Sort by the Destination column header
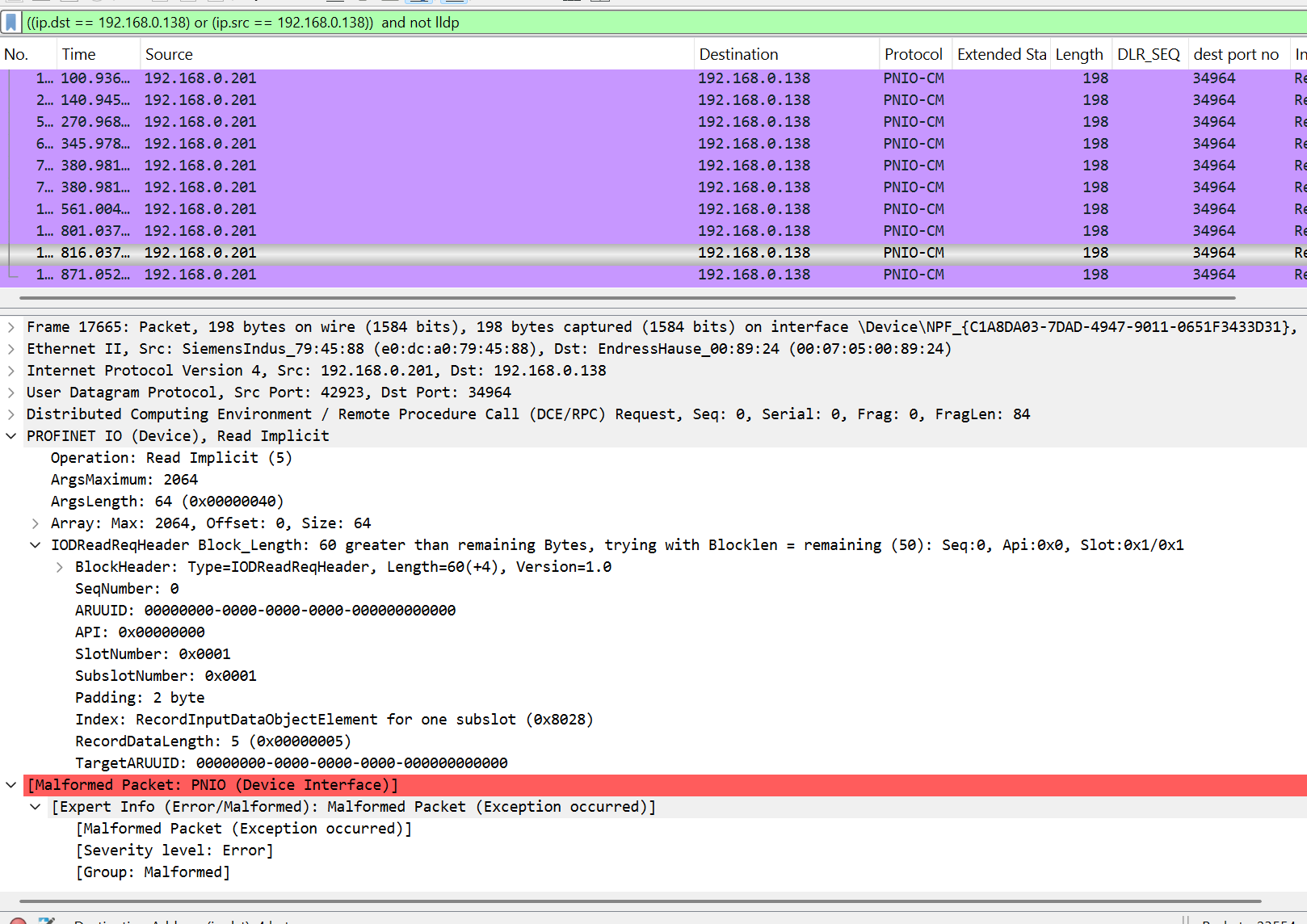This screenshot has width=1307, height=924. point(787,54)
